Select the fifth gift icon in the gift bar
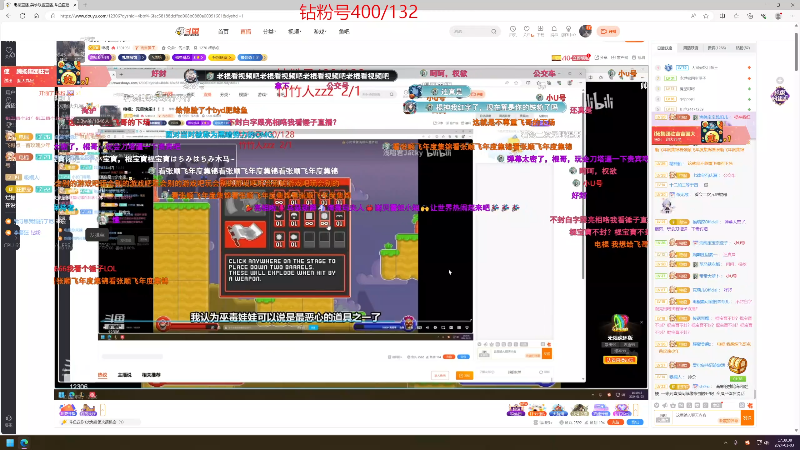800x450 pixels. pos(601,410)
